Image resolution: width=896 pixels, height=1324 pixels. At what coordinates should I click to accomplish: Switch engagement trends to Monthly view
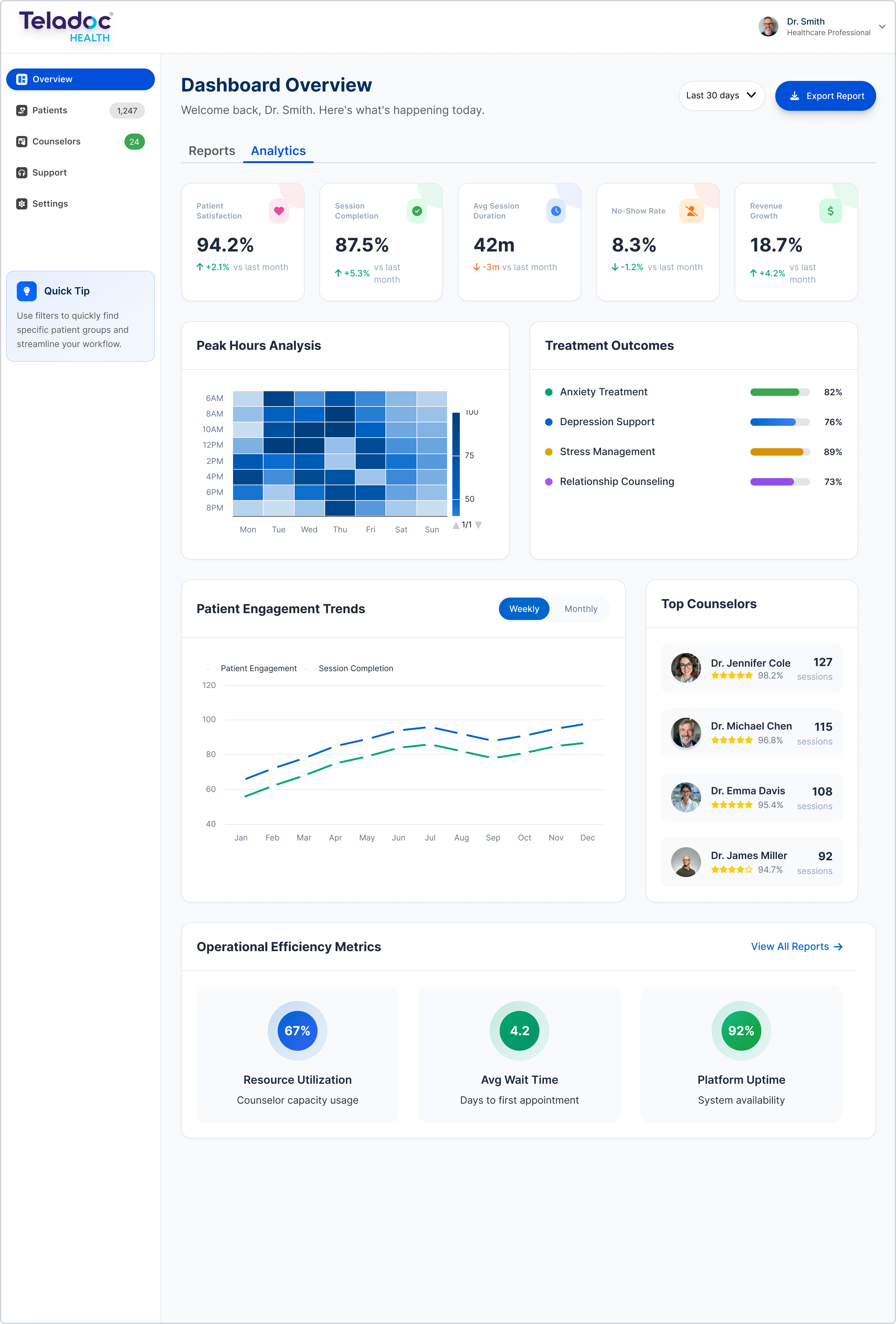(x=581, y=608)
